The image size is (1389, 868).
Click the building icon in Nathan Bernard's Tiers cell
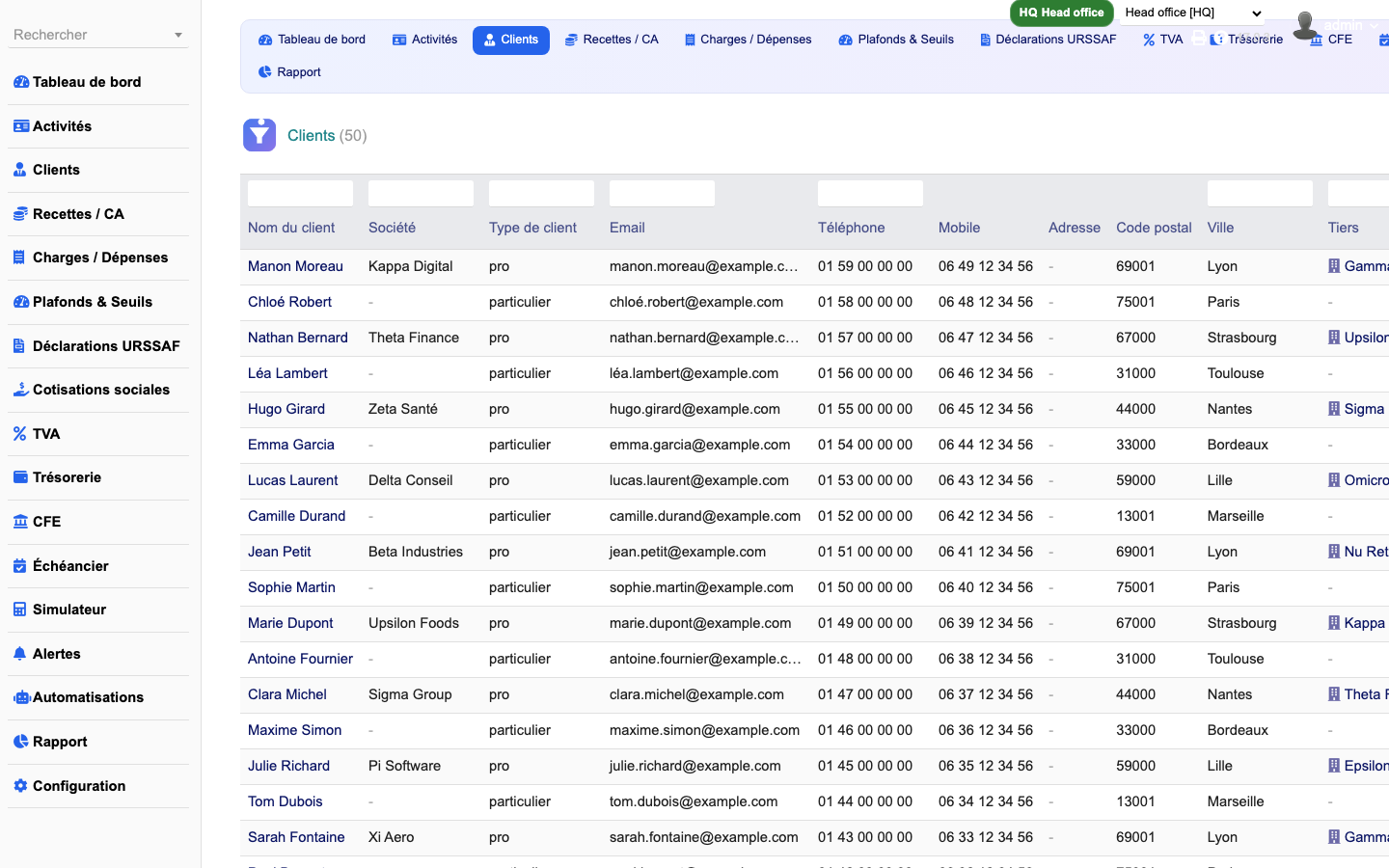pyautogui.click(x=1334, y=338)
